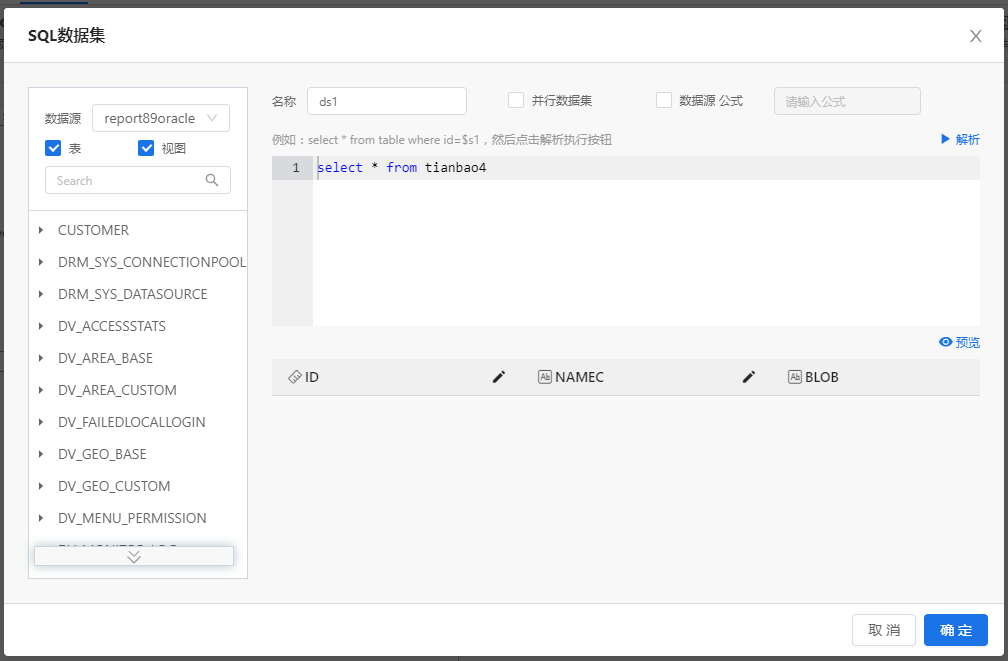Viewport: 1008px width, 661px height.
Task: Select the DV_AREA_BASE table name
Action: [105, 358]
